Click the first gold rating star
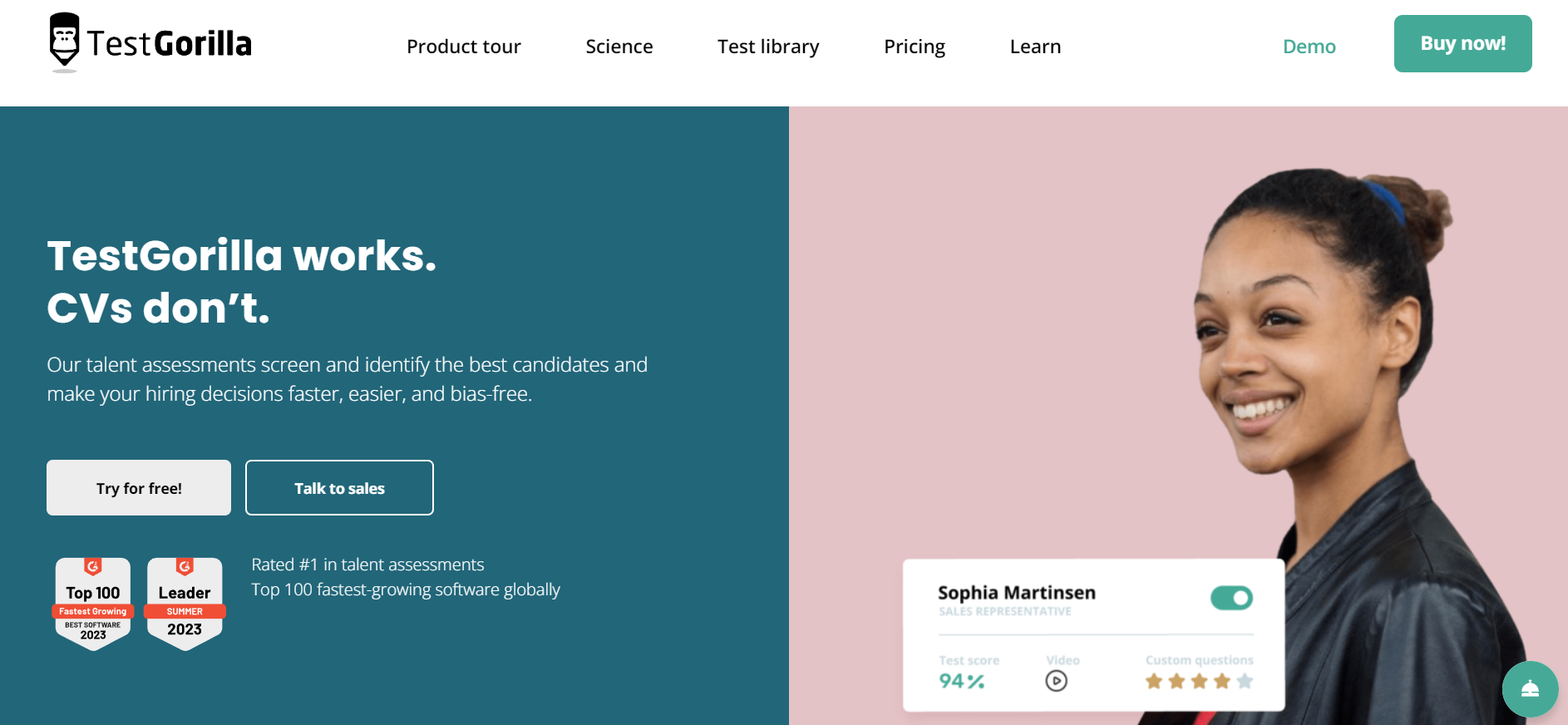The width and height of the screenshot is (1568, 725). (x=1154, y=682)
